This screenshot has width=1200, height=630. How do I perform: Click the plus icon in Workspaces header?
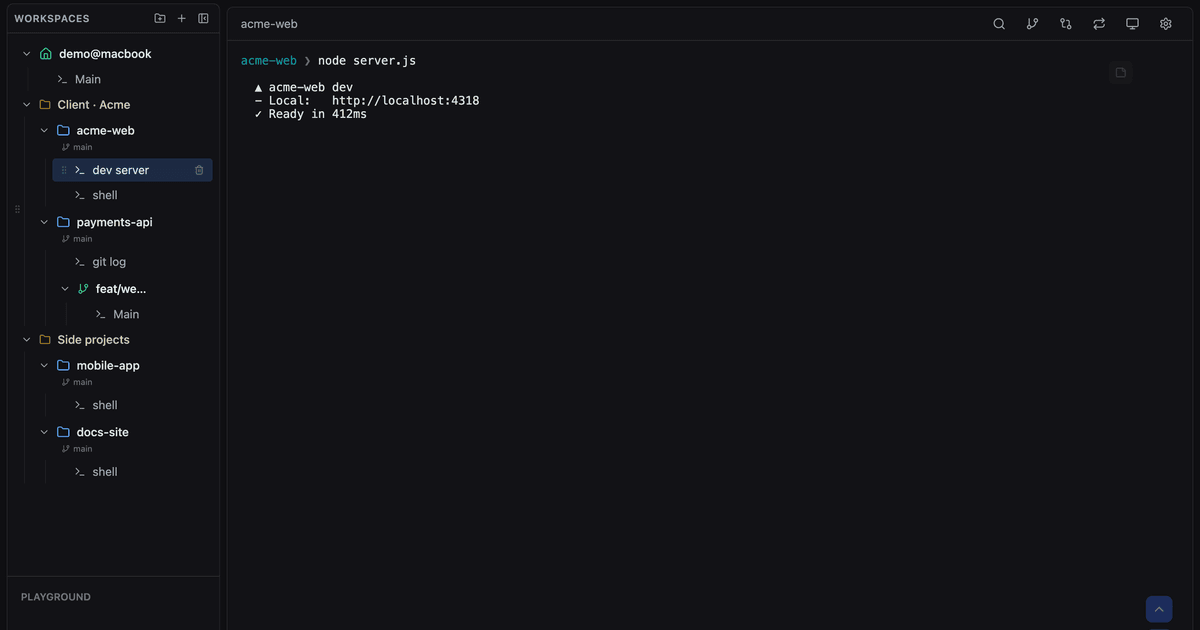(x=181, y=18)
